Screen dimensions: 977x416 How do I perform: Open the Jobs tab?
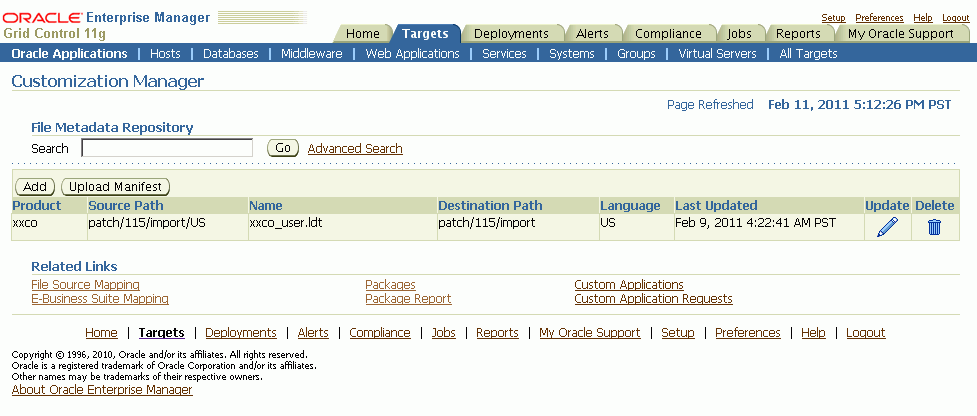pyautogui.click(x=739, y=34)
